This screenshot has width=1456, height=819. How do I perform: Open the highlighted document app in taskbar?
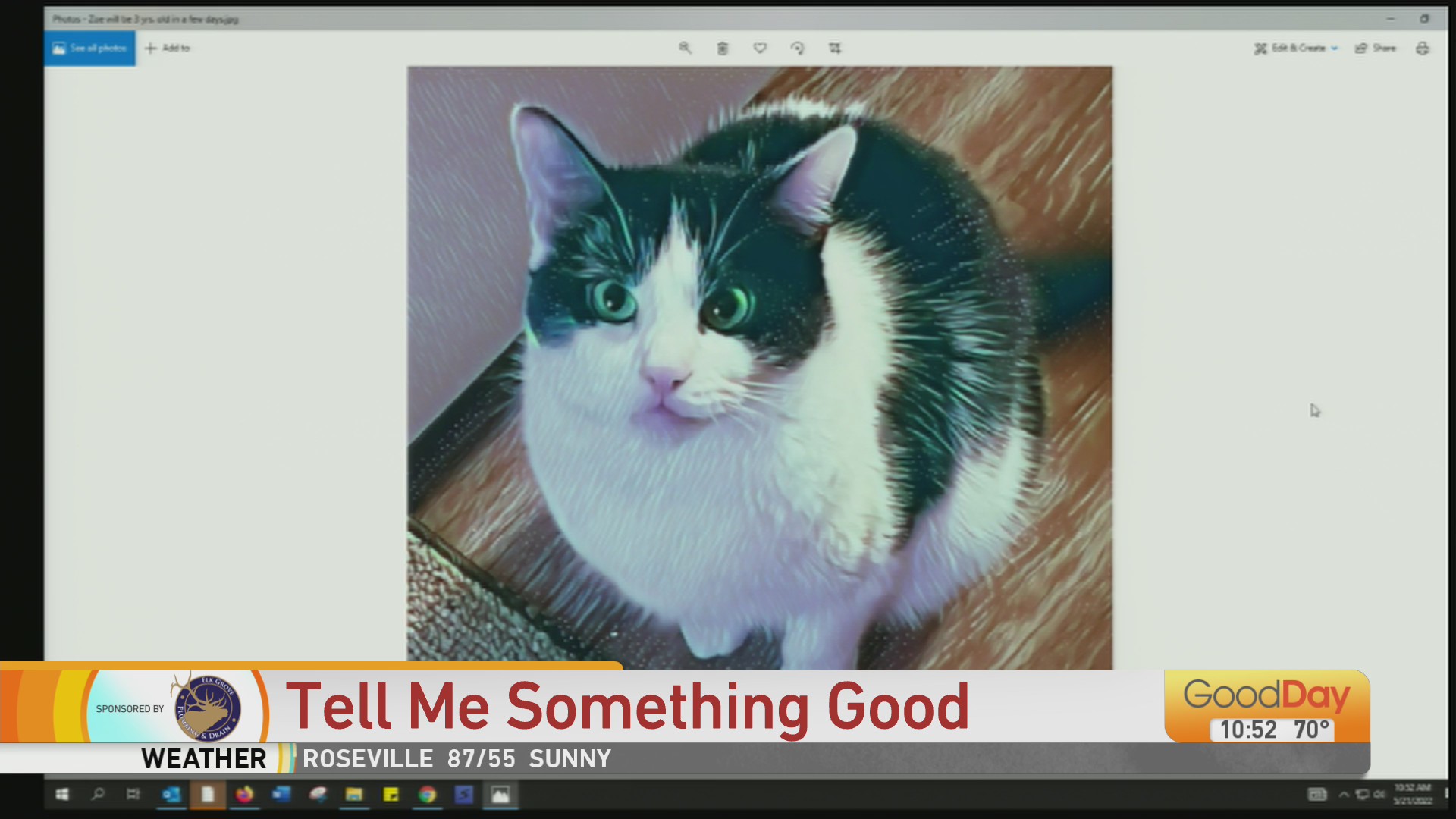[208, 794]
